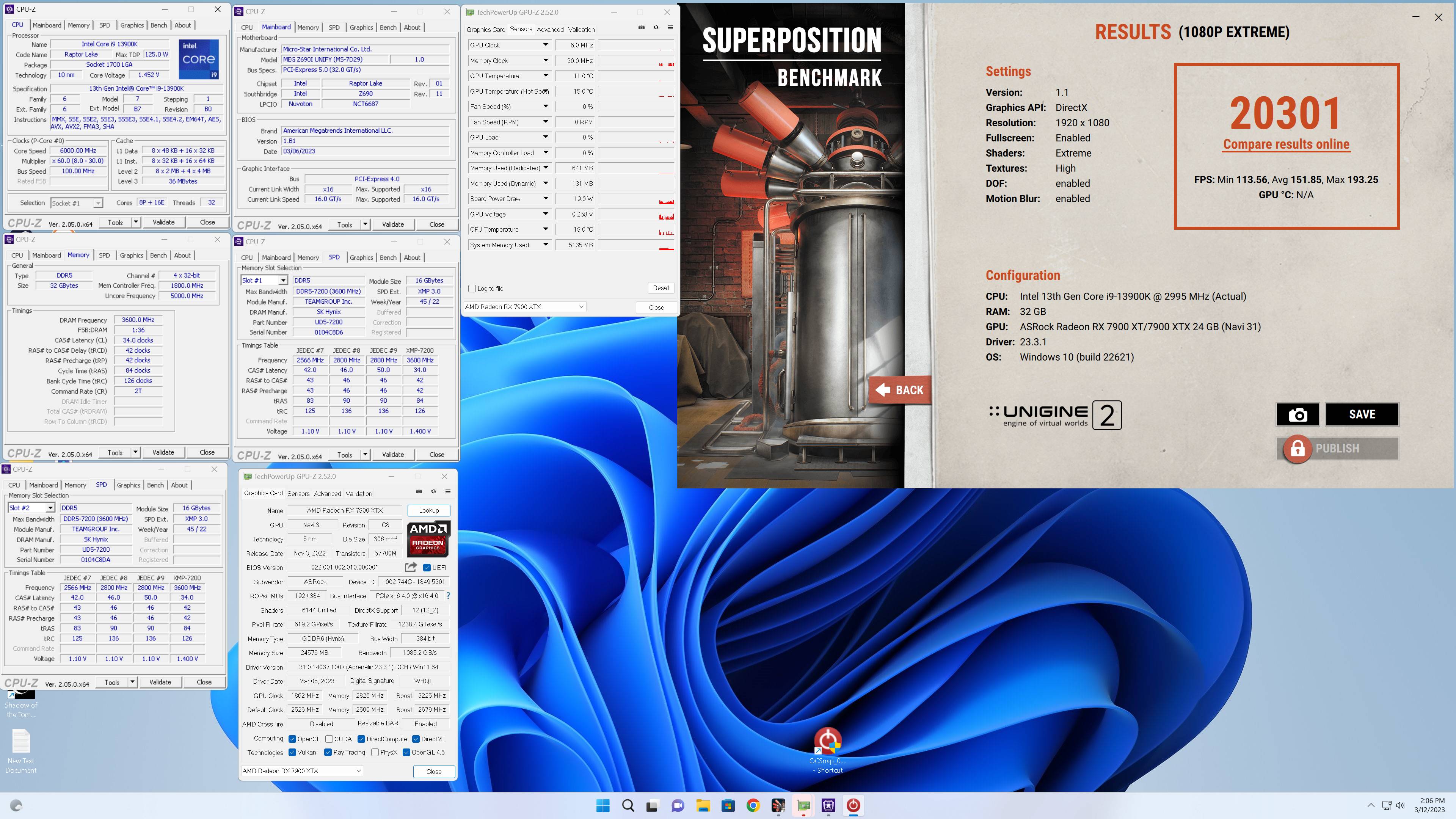Open GPU selector dropdown in GPU-Z Graphics Card window
1456x819 pixels.
tap(302, 771)
